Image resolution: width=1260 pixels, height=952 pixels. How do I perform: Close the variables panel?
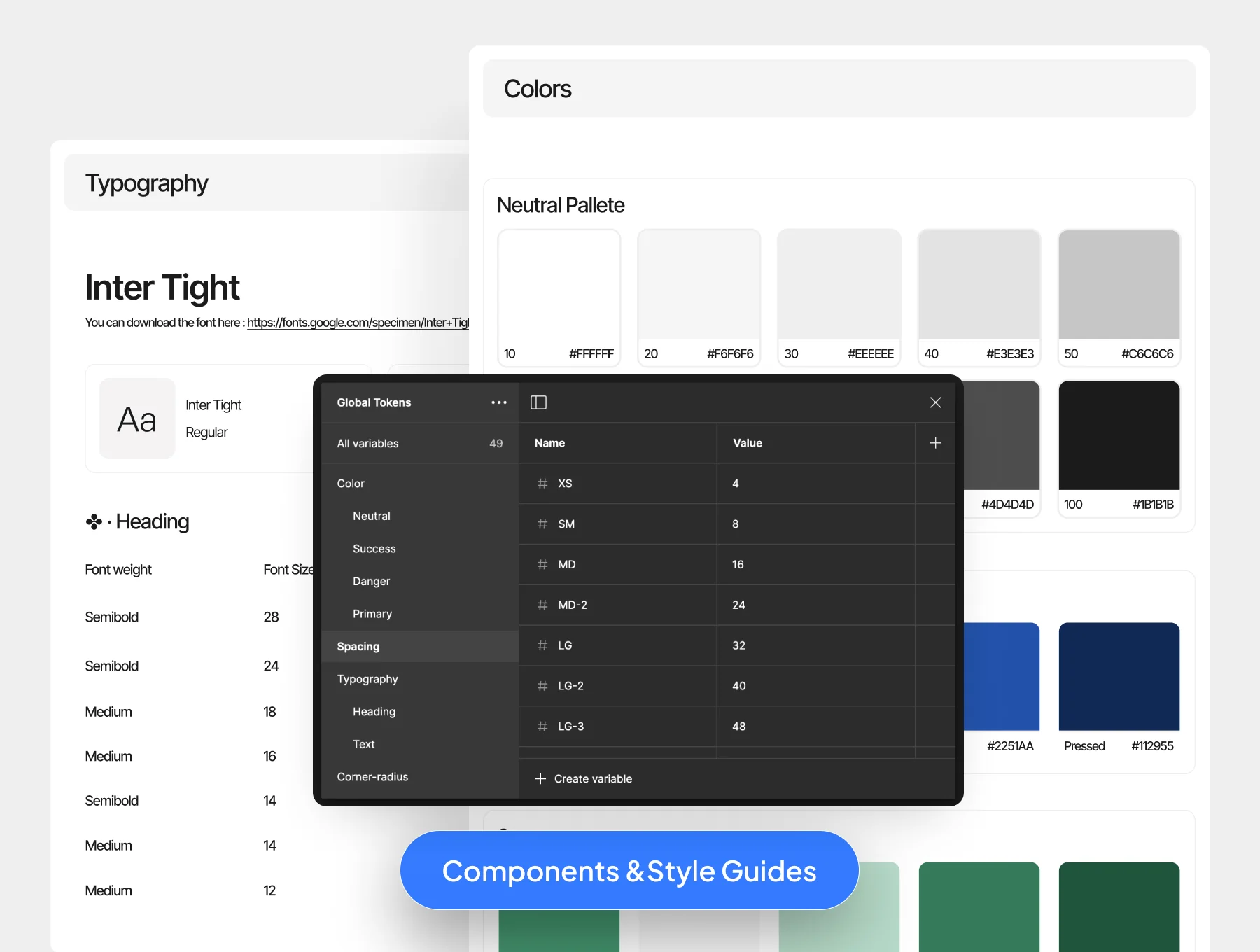click(x=935, y=402)
